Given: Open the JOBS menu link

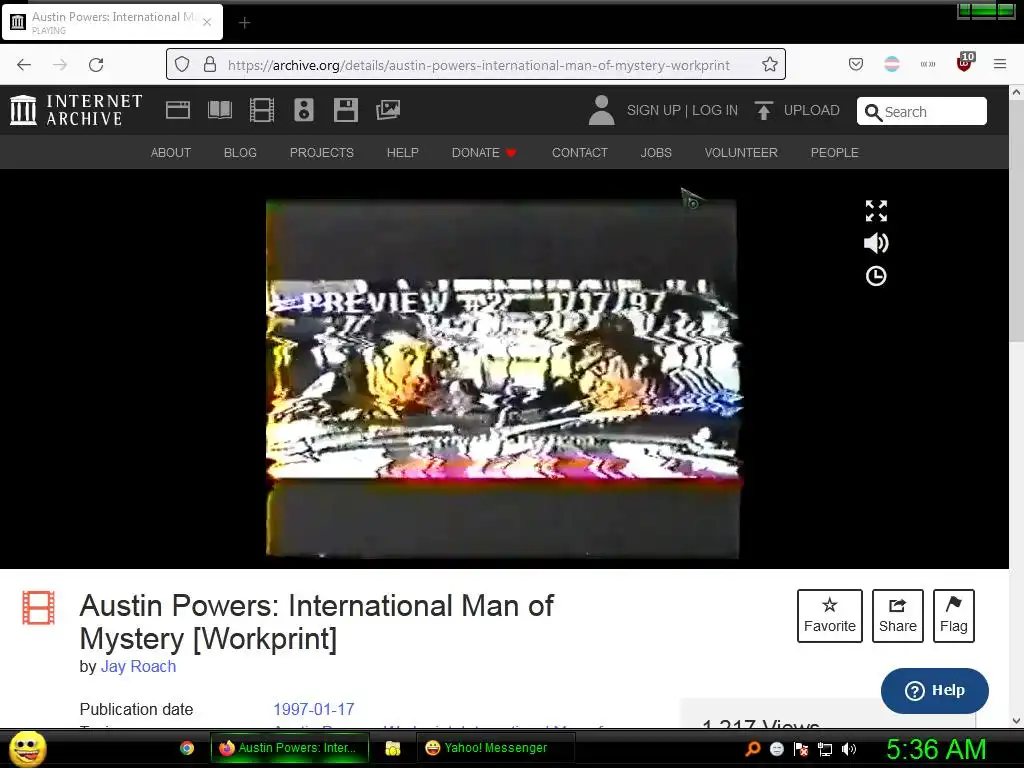Looking at the screenshot, I should [656, 152].
